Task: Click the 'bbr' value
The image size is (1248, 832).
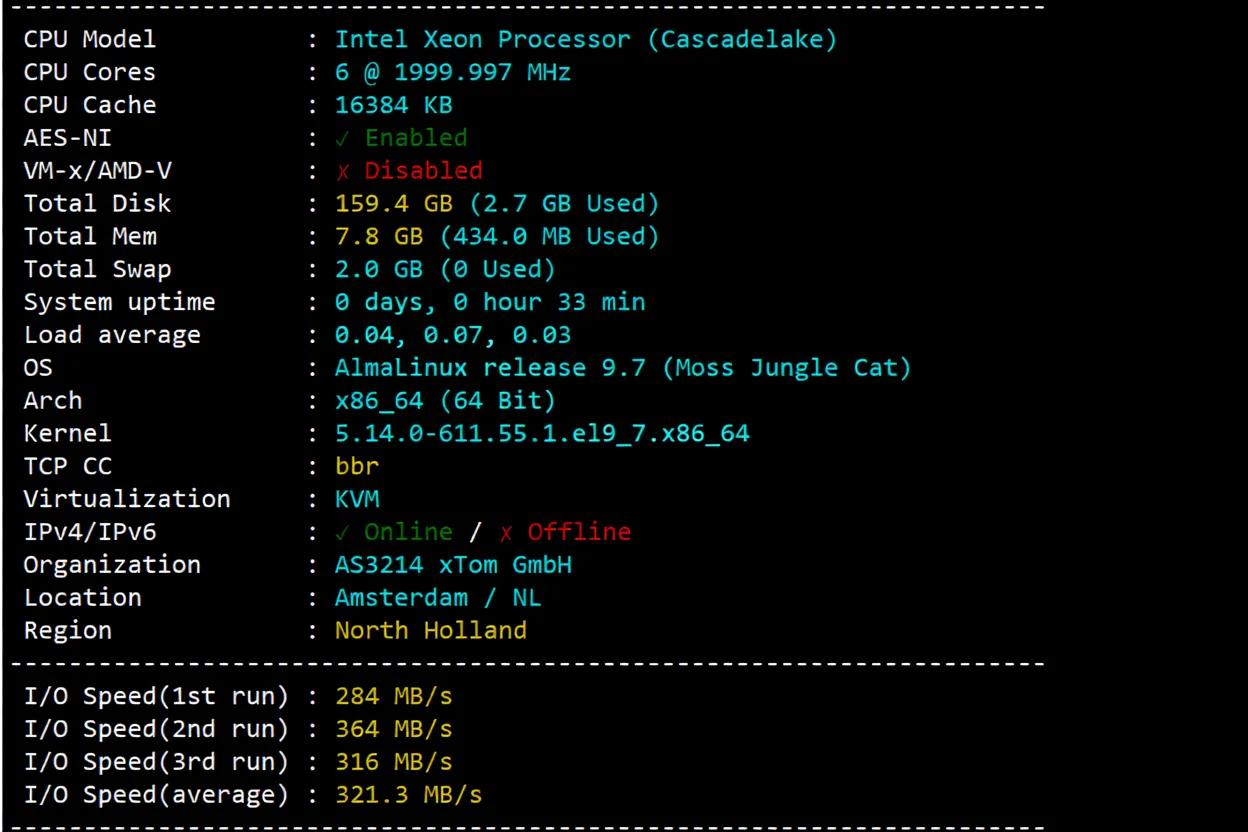Action: click(357, 467)
